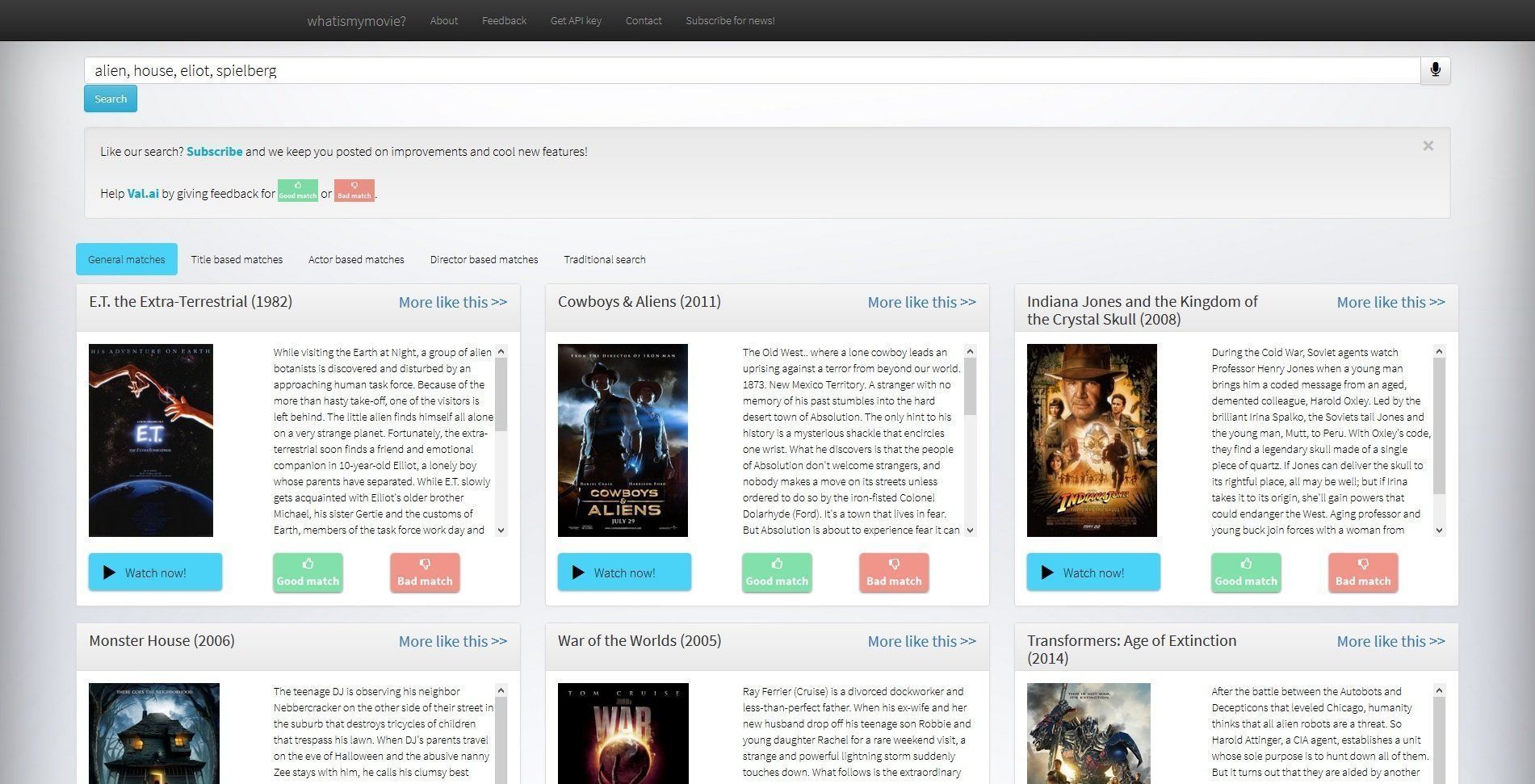Screen dimensions: 1535x784
Task: Open More like this for E.T.
Action: [453, 302]
